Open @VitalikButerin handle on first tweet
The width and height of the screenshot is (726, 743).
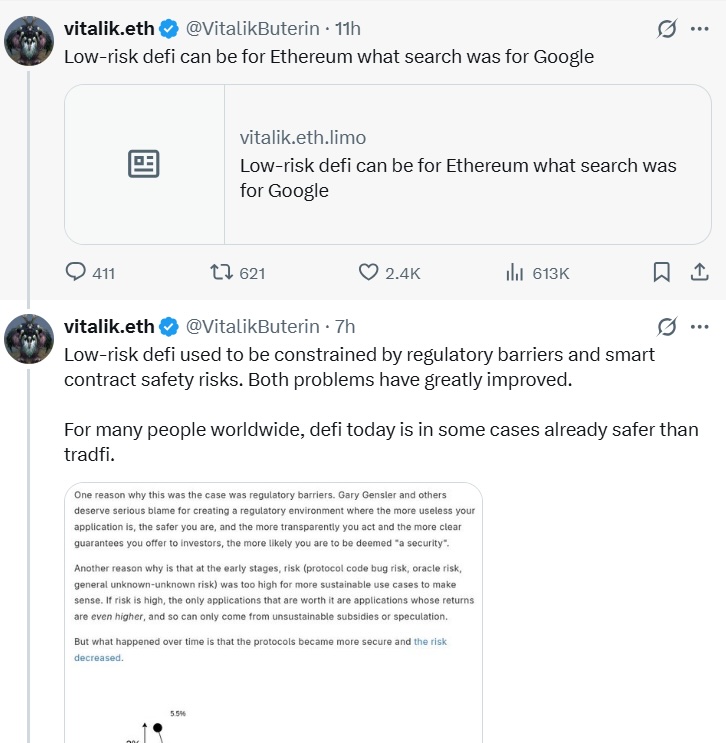[x=252, y=29]
